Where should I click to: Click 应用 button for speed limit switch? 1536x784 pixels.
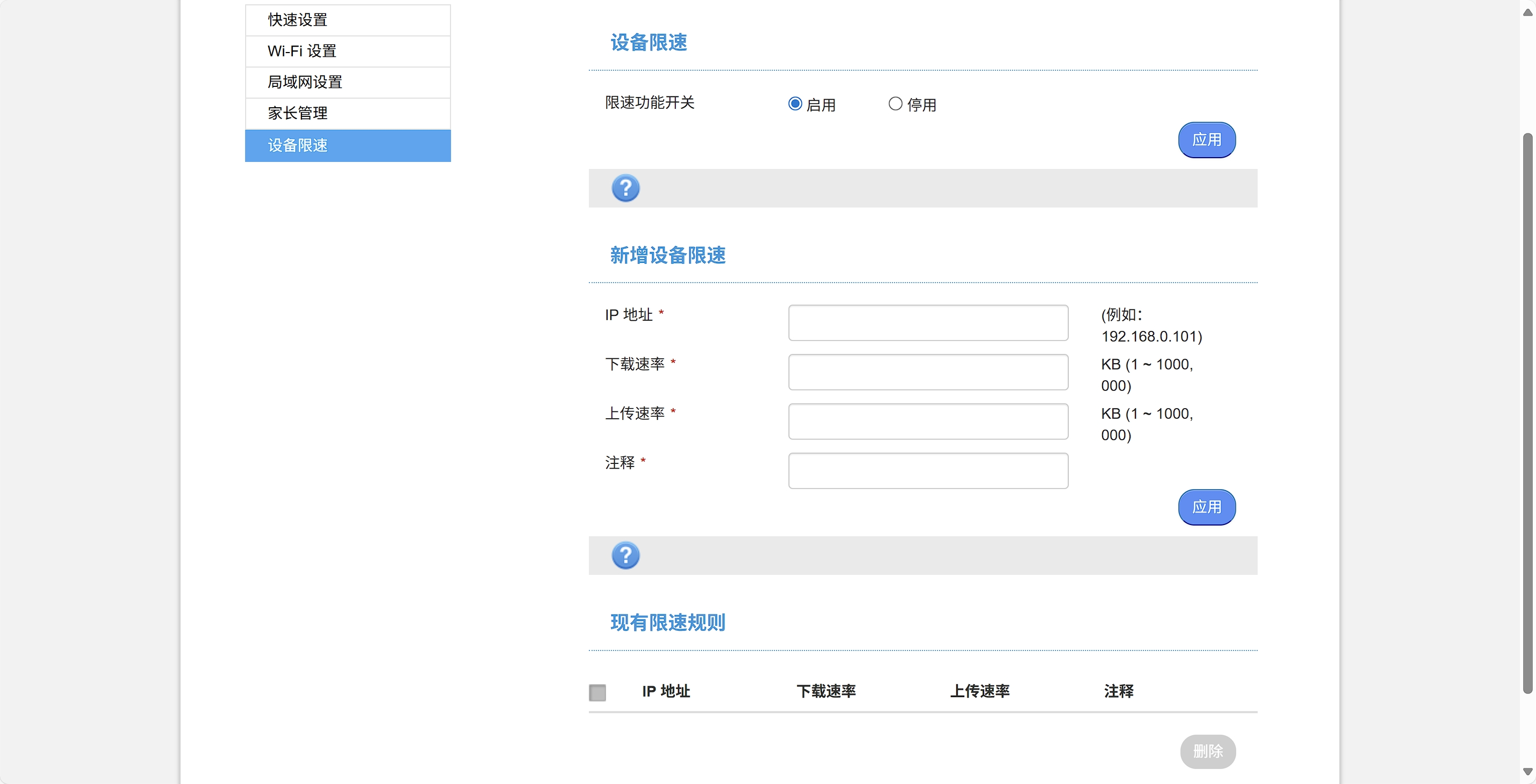(1207, 140)
